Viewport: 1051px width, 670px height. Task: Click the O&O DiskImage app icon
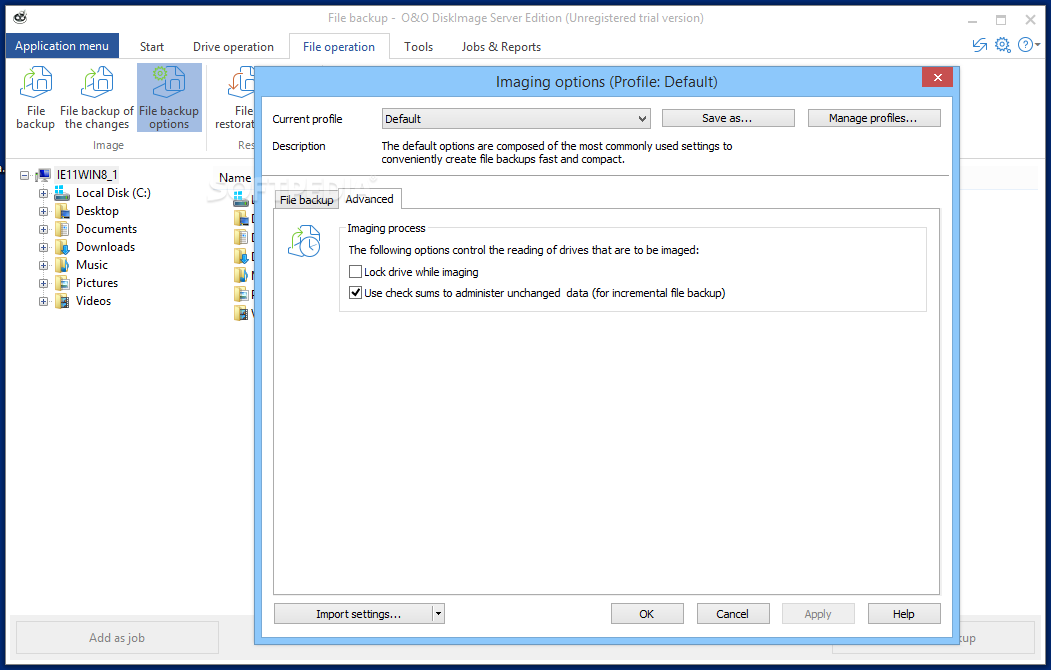pos(20,17)
